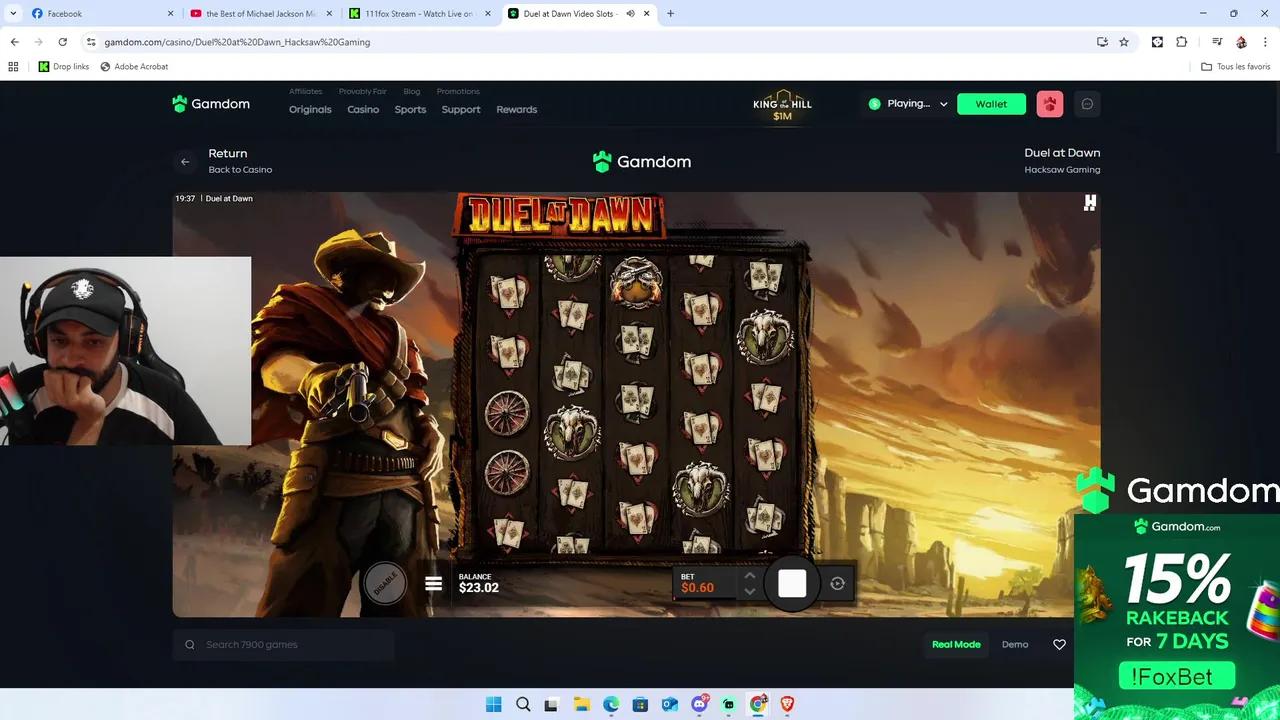Viewport: 1280px width, 720px height.
Task: Click the Hacksaw Gaming logo icon in the game corner
Action: tap(1090, 203)
